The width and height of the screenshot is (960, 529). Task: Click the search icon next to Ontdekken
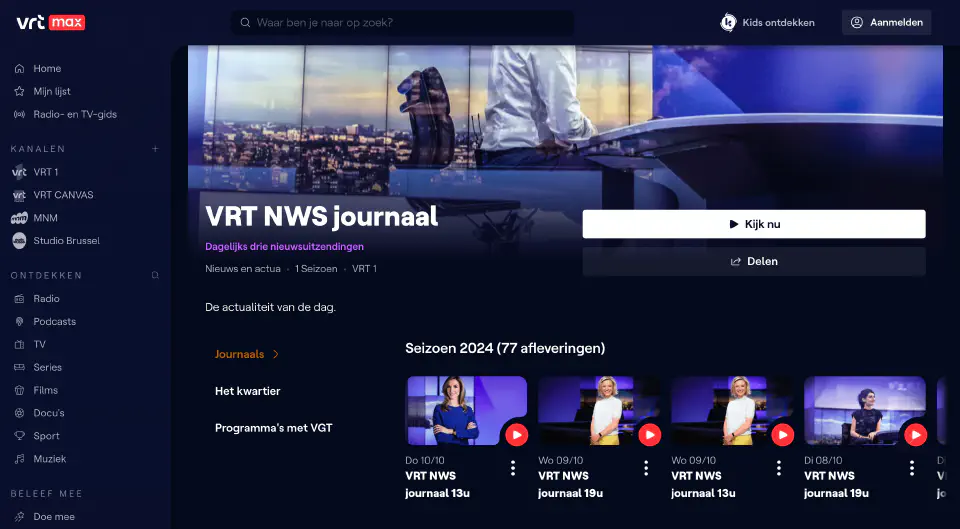click(x=156, y=276)
